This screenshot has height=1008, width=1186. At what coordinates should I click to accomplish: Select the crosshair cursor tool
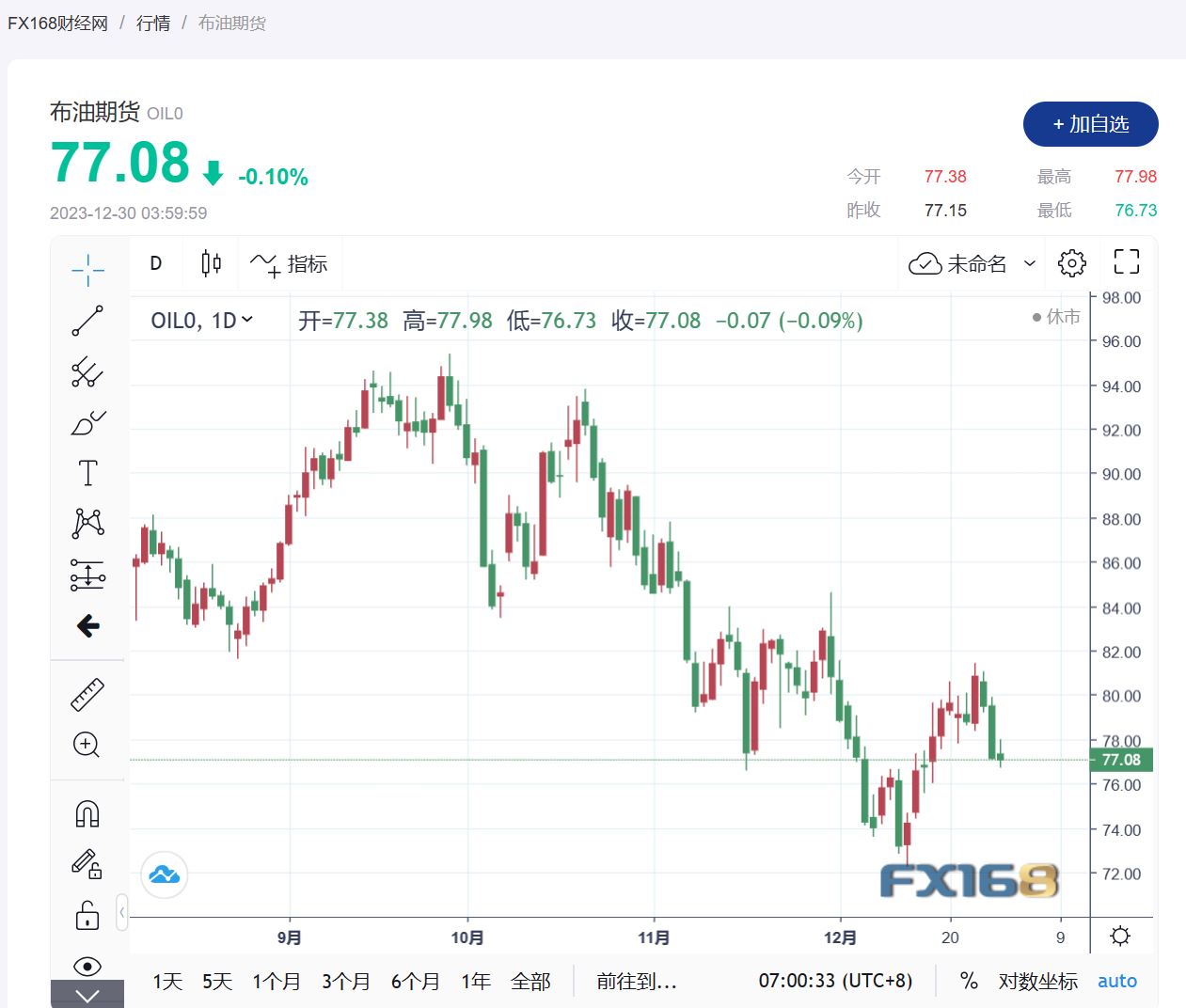[x=87, y=270]
